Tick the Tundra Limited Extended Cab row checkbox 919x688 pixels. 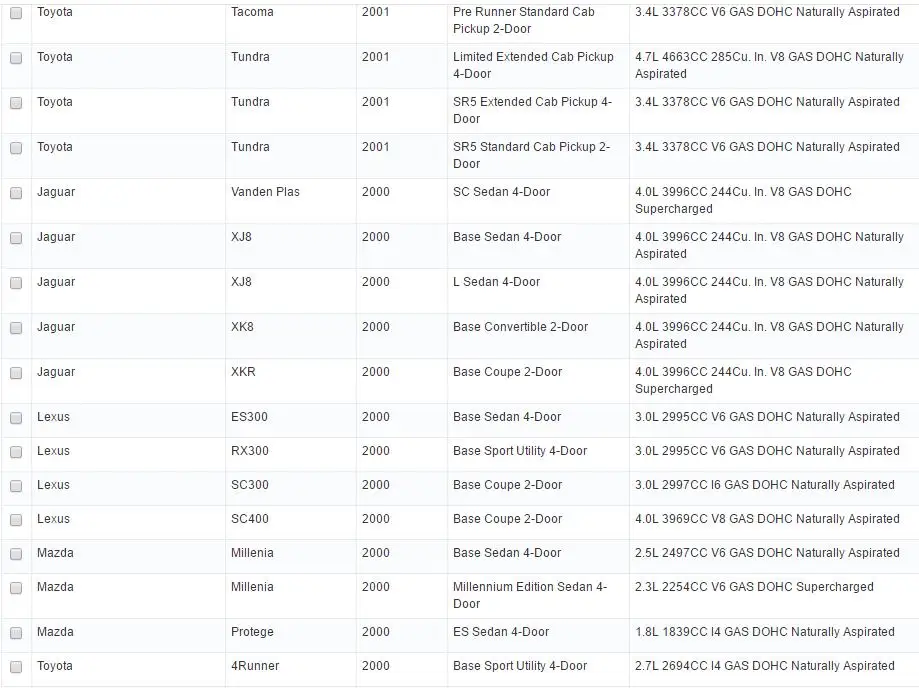16,58
